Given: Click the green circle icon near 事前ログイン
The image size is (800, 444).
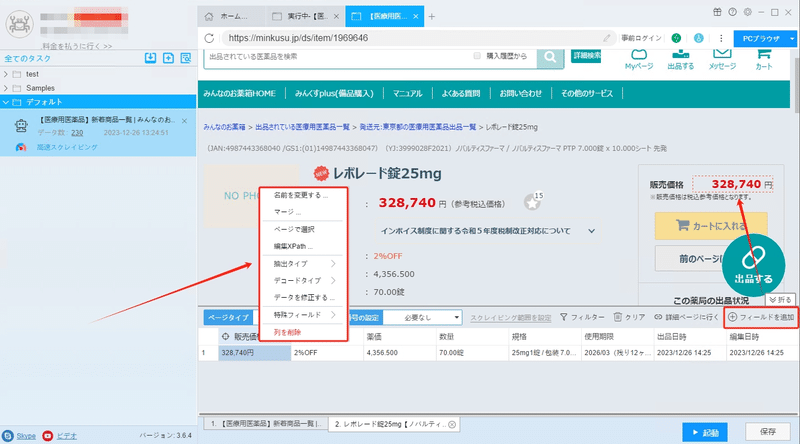Looking at the screenshot, I should click(x=676, y=38).
